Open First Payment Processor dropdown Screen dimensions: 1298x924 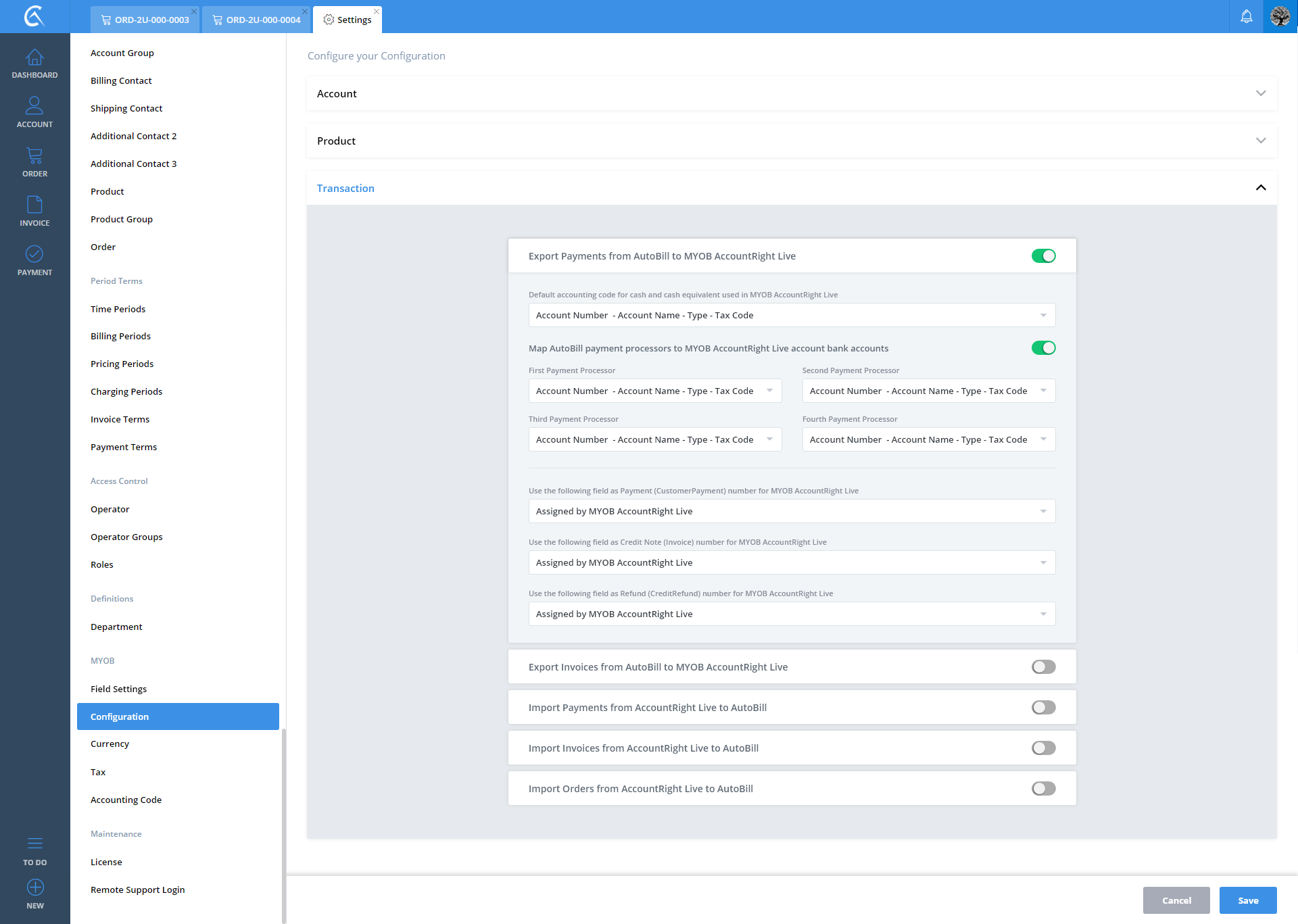point(654,391)
